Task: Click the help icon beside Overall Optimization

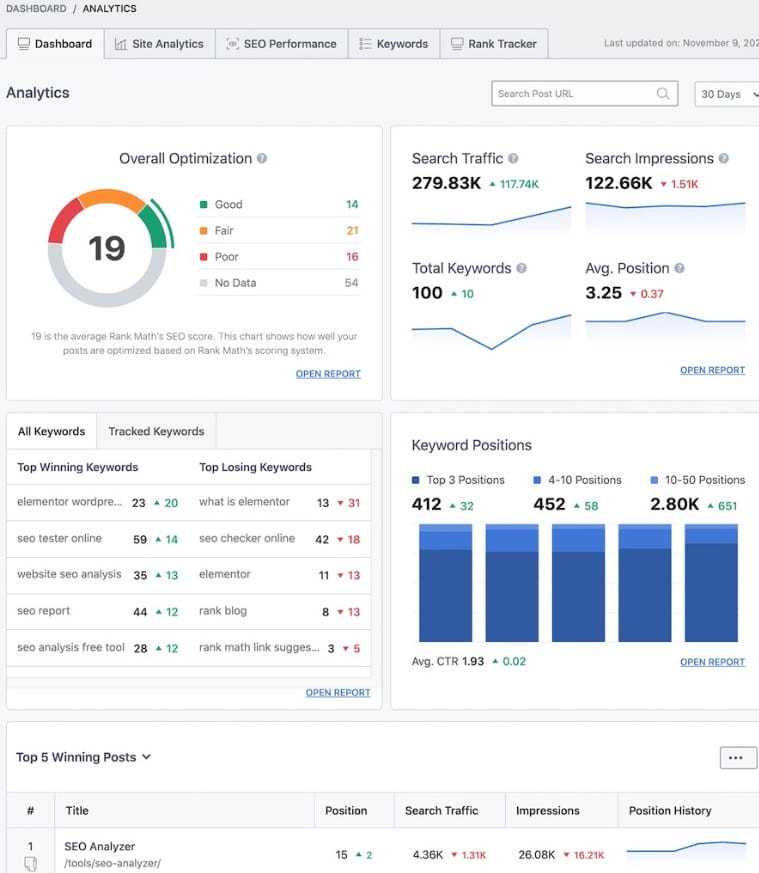Action: pos(262,159)
